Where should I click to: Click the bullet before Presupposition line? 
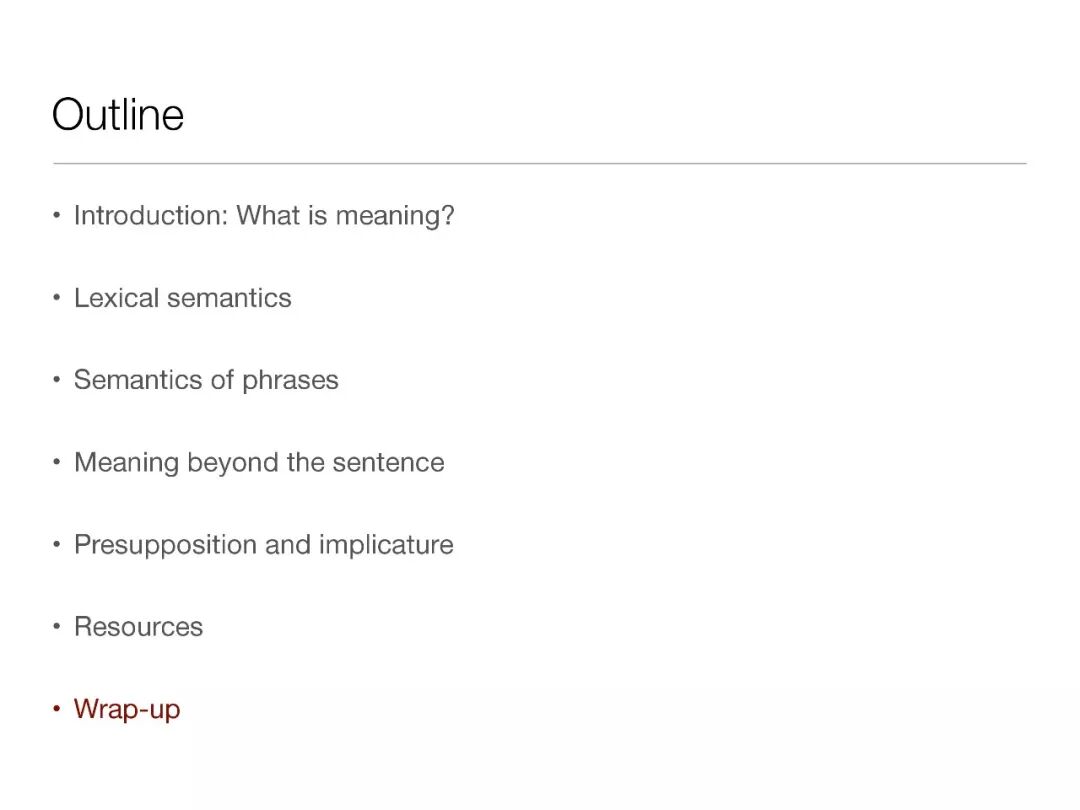click(x=57, y=546)
